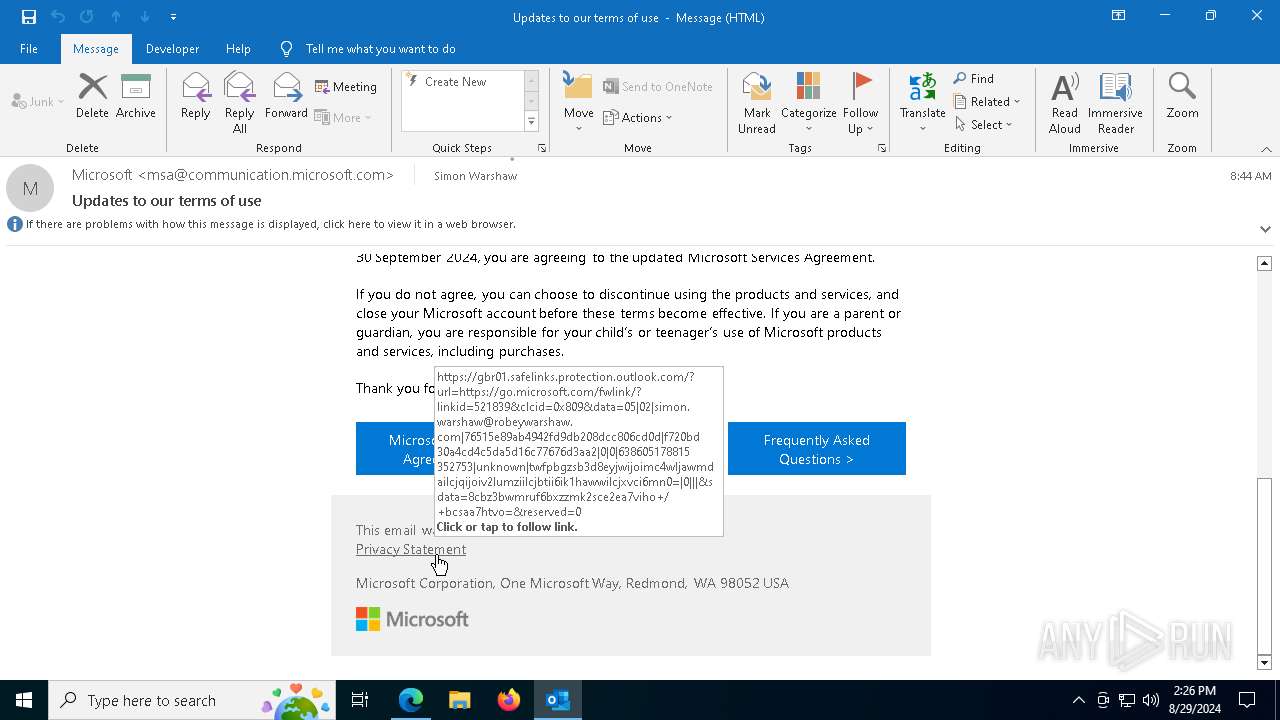Delete this message
The width and height of the screenshot is (1280, 720).
(x=92, y=96)
